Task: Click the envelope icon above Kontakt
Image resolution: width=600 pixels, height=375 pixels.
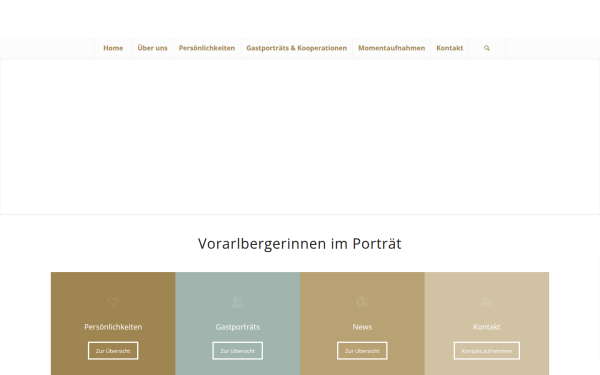Action: pyautogui.click(x=487, y=302)
